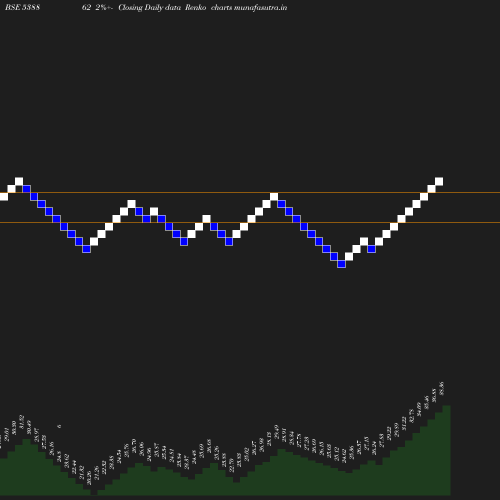
Task: Click the "Renko" word in the header
Action: coord(196,7)
